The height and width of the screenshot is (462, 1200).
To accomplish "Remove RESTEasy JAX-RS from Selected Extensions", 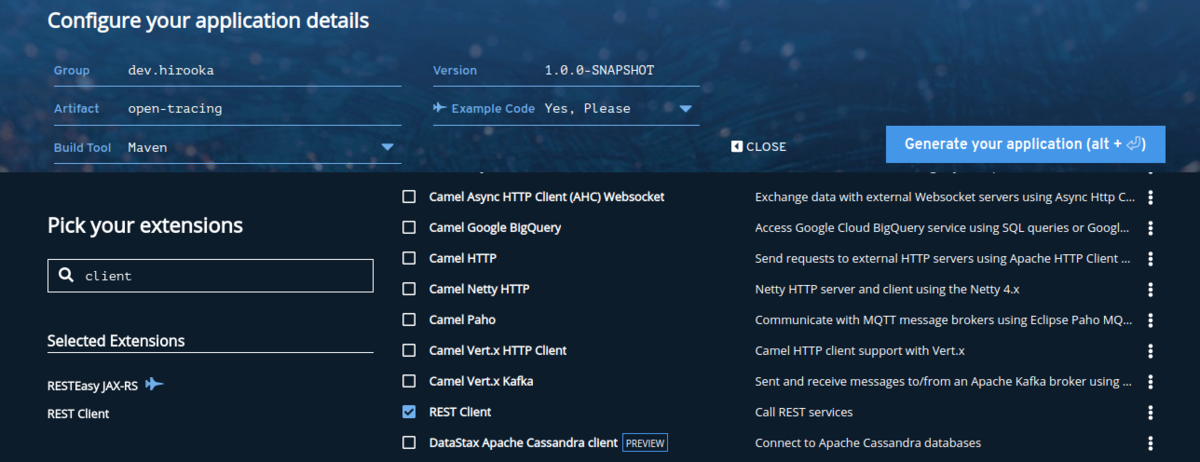I will point(92,385).
